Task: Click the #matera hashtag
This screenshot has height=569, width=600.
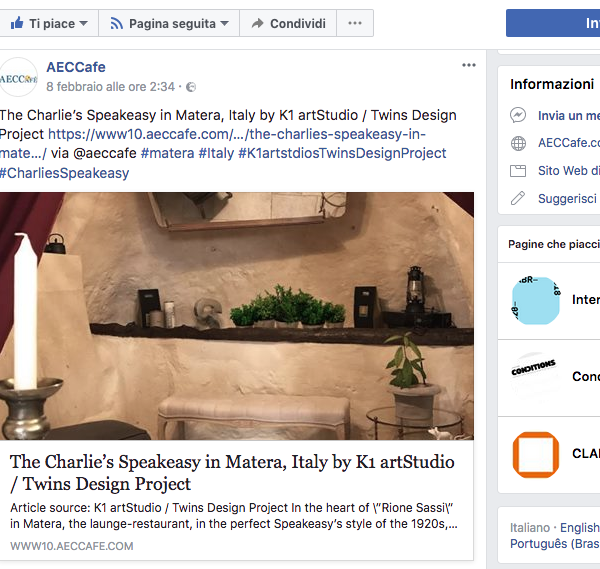Action: pyautogui.click(x=168, y=153)
